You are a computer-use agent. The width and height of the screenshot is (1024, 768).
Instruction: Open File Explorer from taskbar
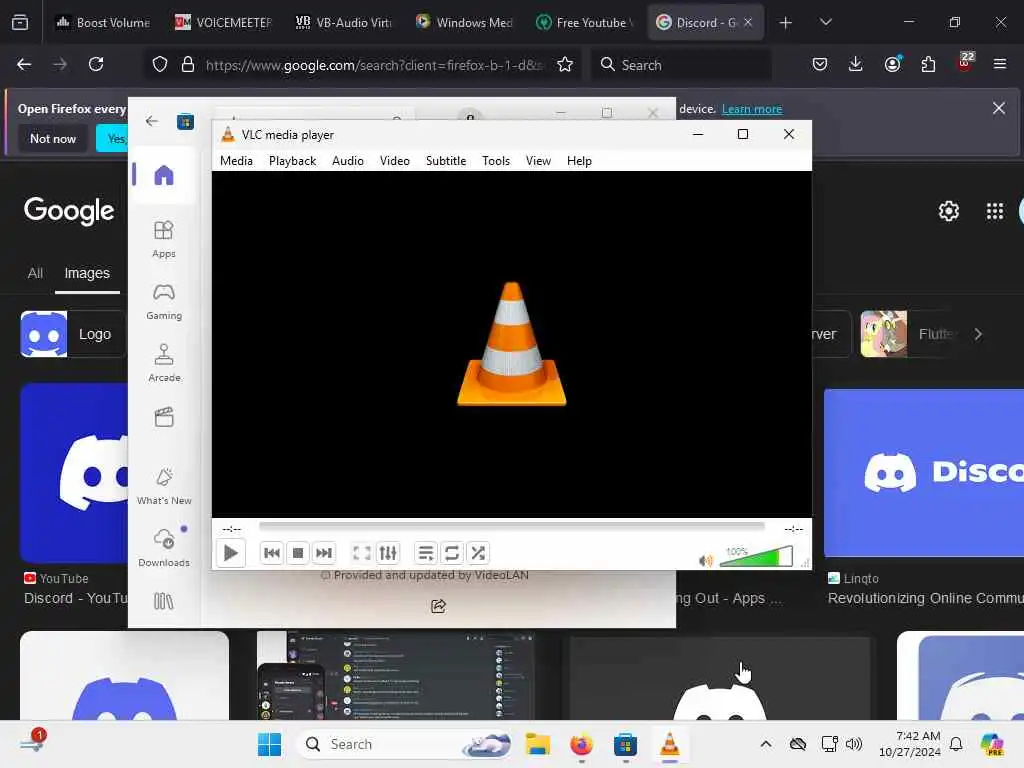(538, 744)
